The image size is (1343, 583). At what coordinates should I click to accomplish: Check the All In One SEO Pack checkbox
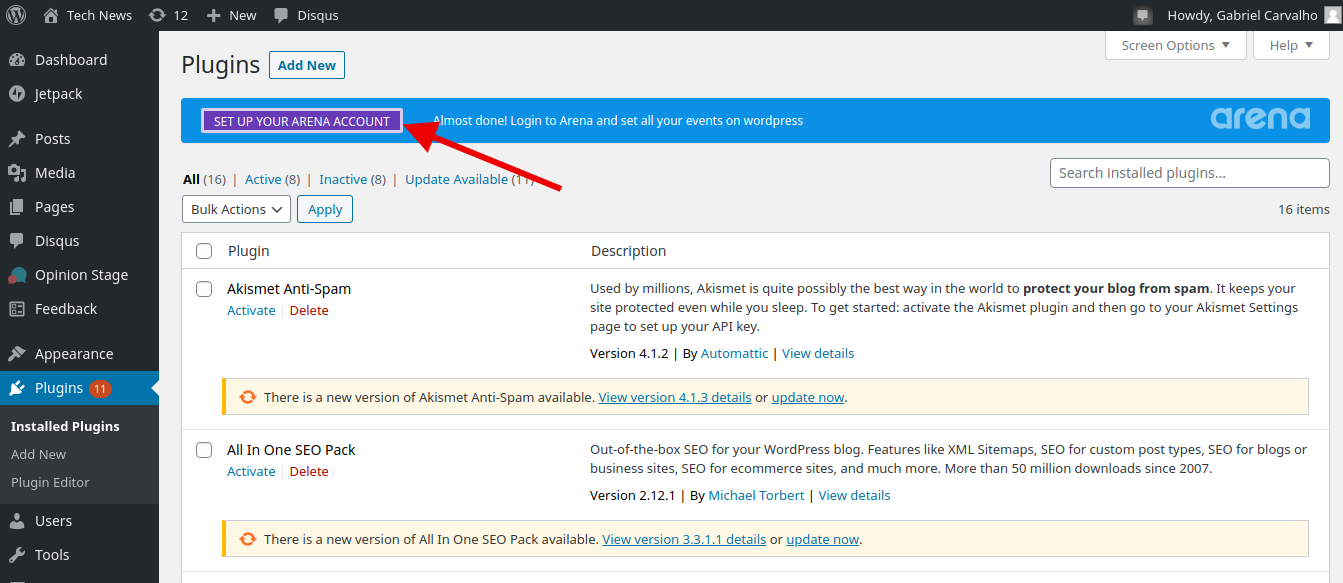point(204,450)
